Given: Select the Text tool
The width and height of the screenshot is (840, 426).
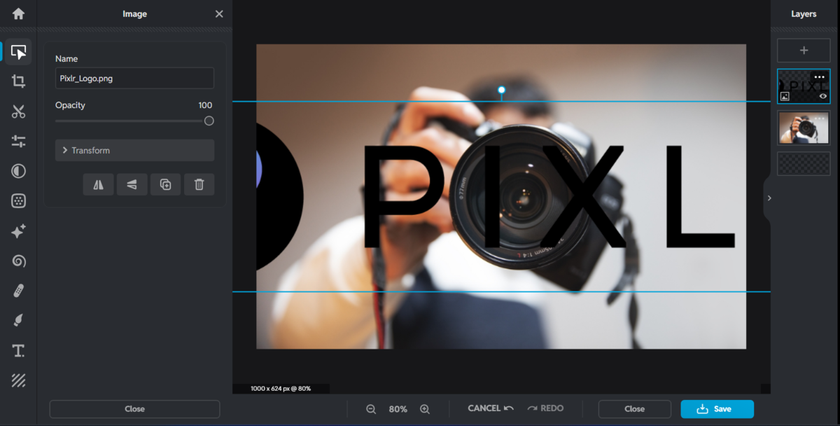Looking at the screenshot, I should 18,350.
